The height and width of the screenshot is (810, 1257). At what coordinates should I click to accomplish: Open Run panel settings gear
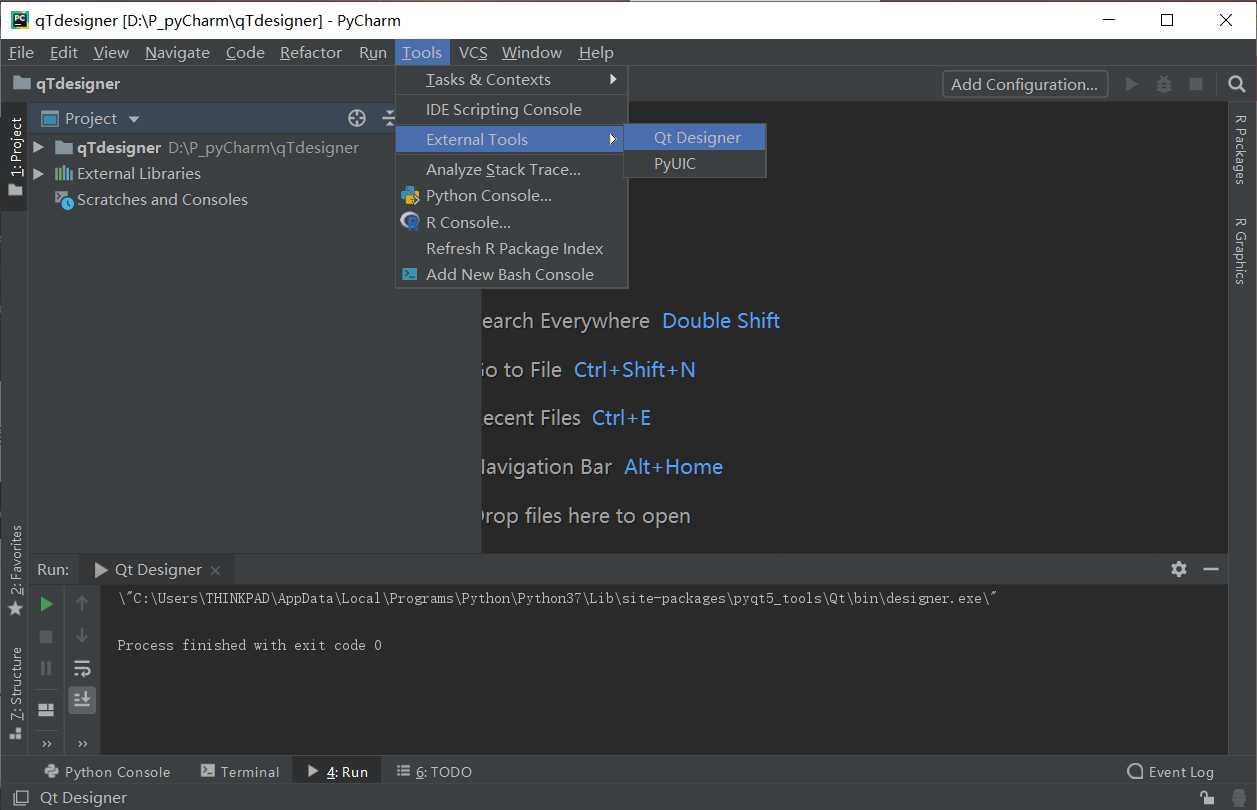click(x=1179, y=569)
